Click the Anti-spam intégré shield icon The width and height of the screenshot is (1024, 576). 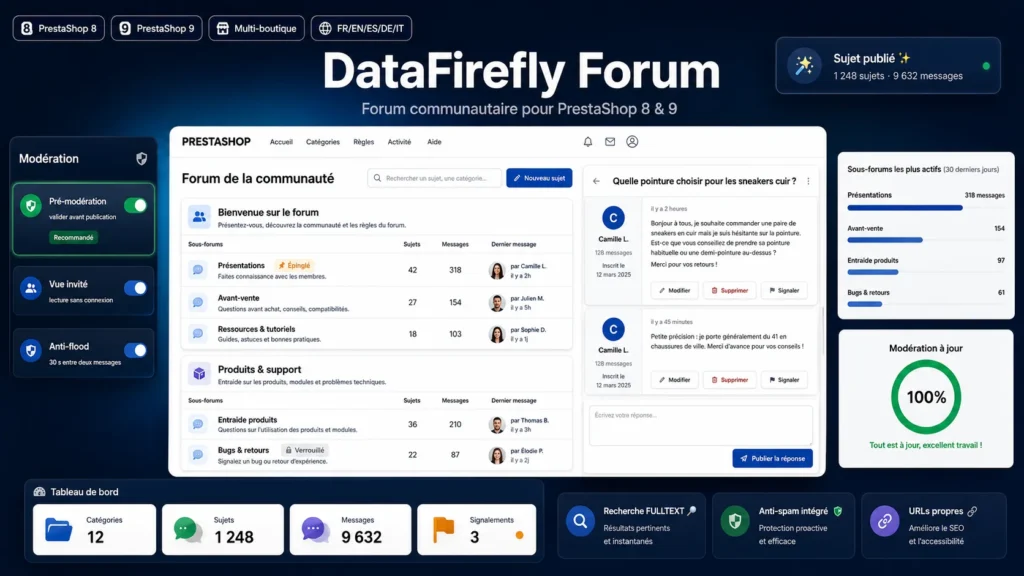point(735,521)
